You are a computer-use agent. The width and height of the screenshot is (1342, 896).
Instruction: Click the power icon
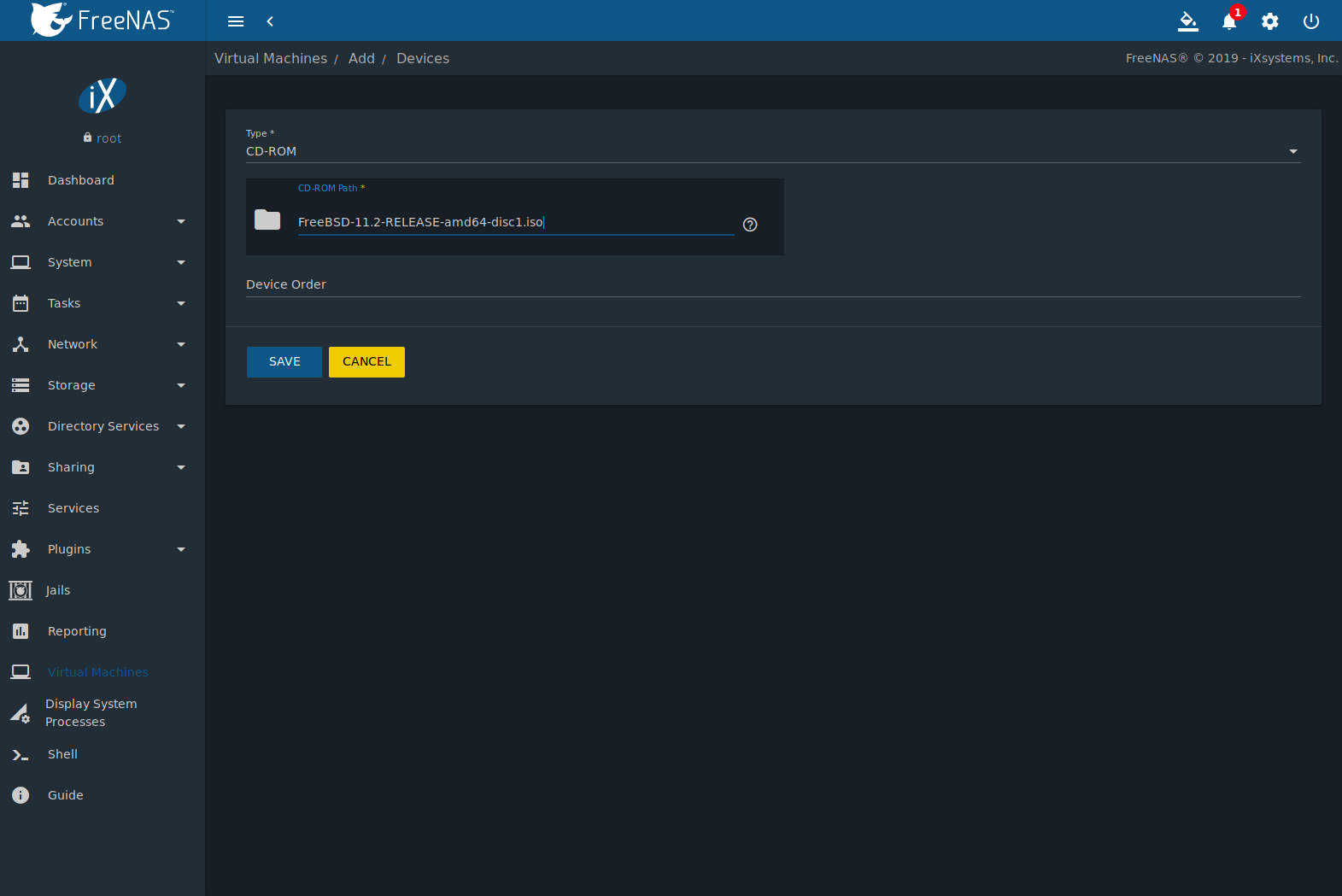tap(1311, 21)
